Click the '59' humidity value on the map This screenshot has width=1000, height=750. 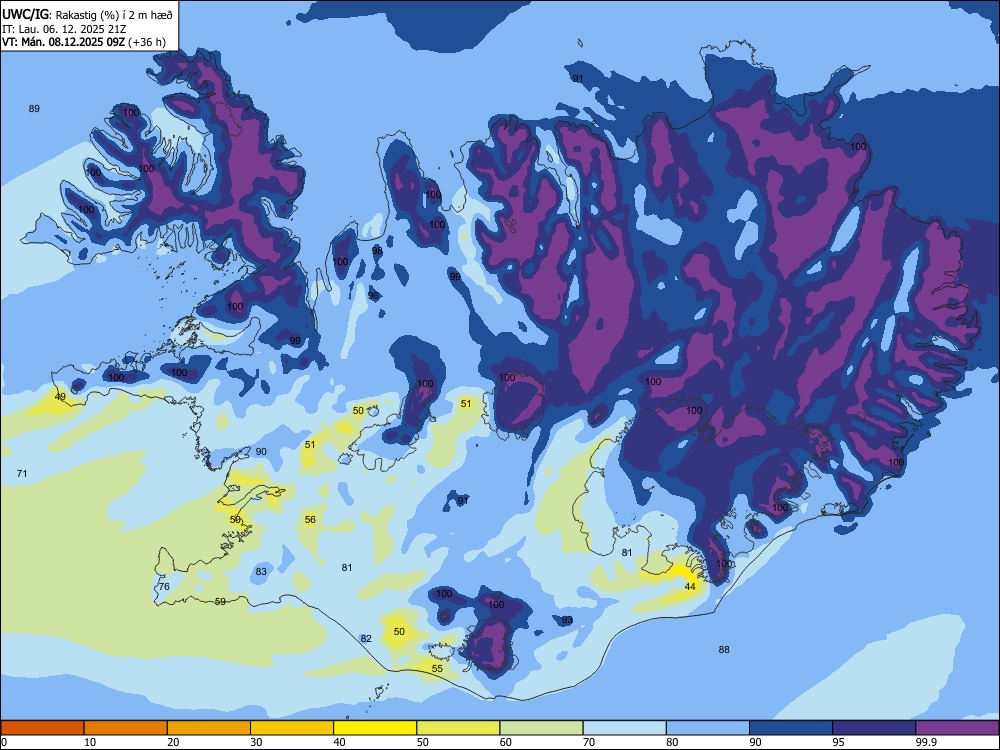tap(220, 601)
